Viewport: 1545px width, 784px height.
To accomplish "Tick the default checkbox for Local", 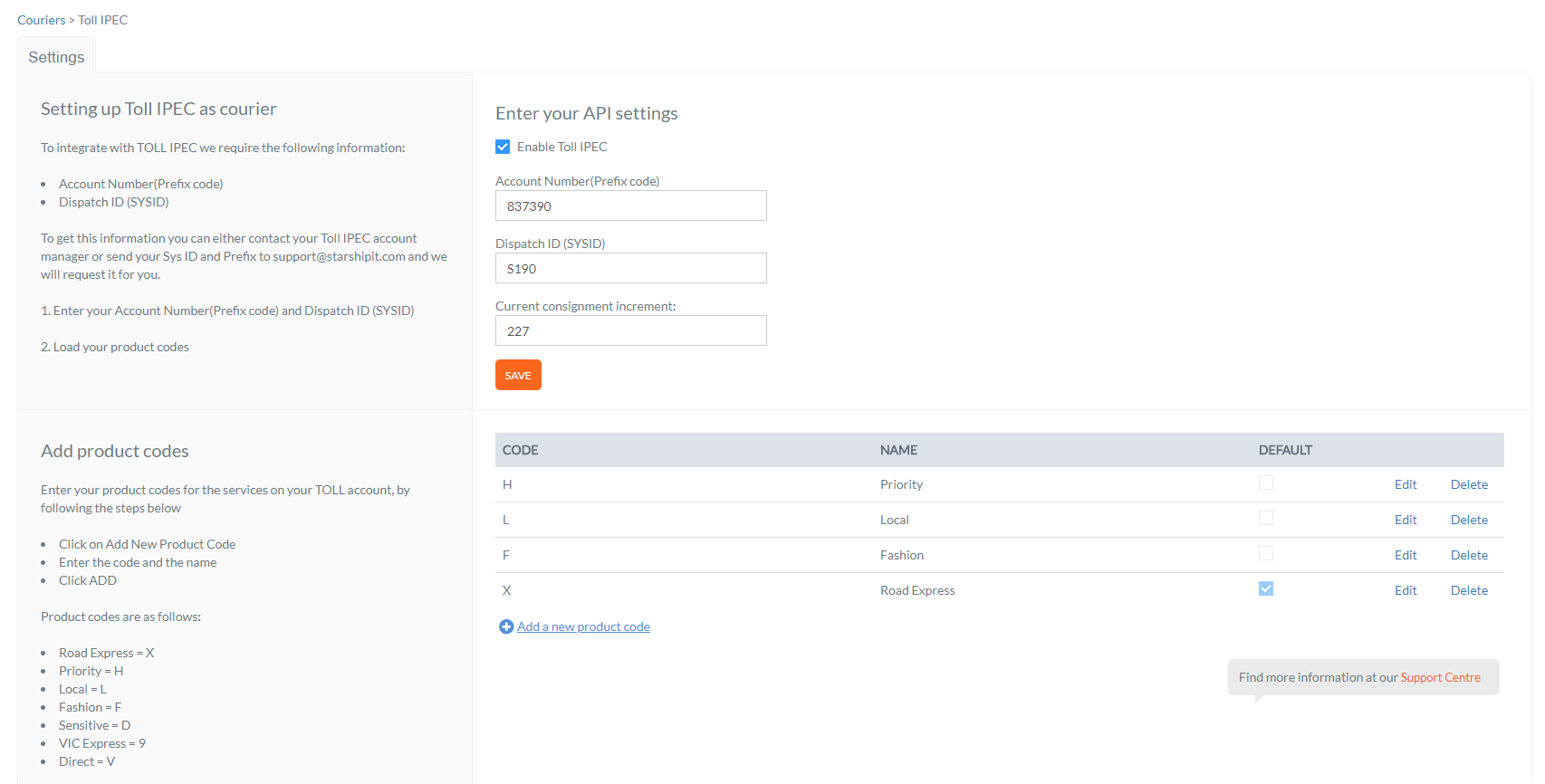I will [x=1266, y=519].
